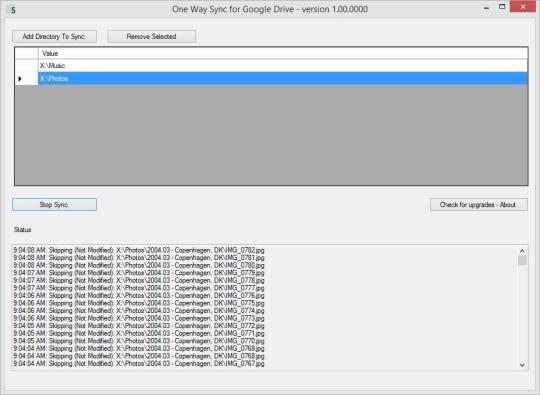Click log line for IMG_0782.jpg
The width and height of the screenshot is (540, 395).
139,250
